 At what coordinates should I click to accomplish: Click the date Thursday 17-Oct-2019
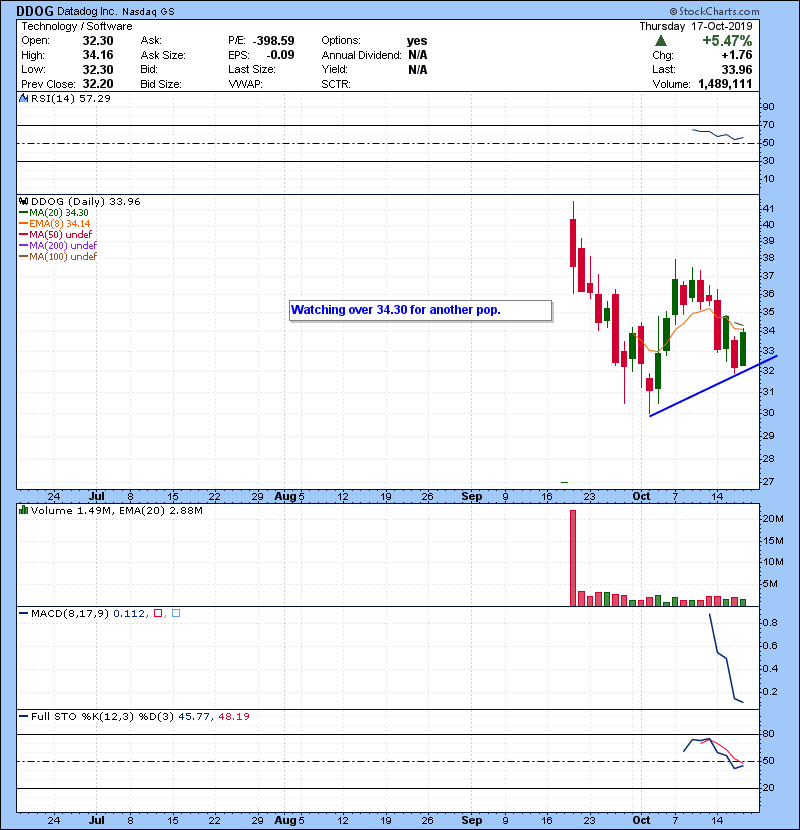coord(696,26)
